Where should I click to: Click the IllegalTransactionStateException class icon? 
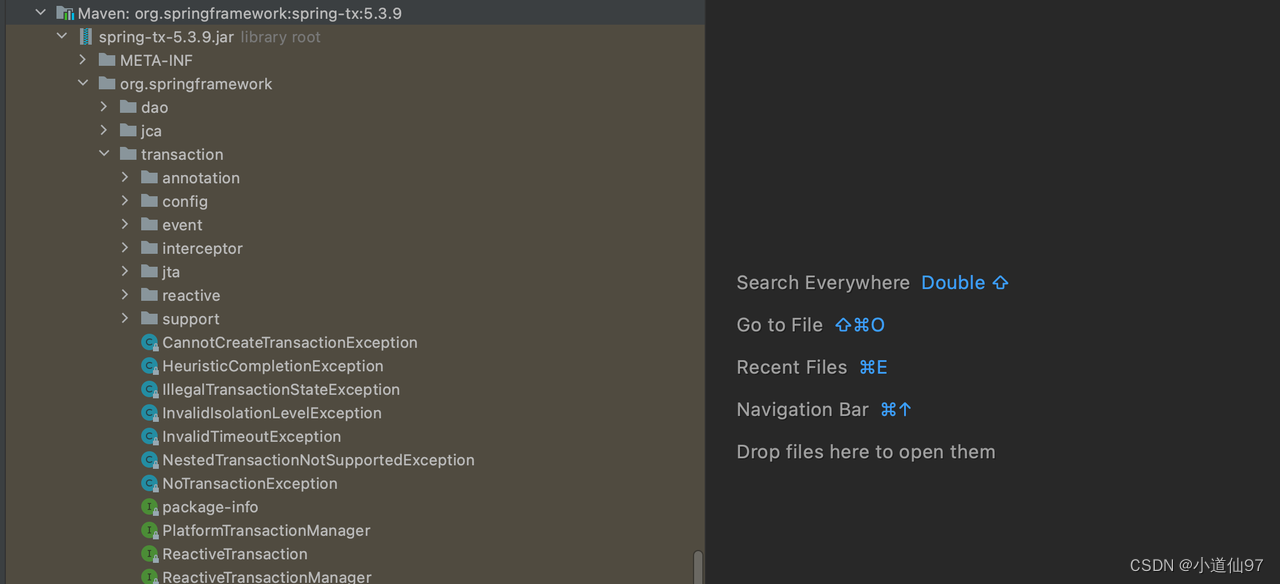pos(150,390)
